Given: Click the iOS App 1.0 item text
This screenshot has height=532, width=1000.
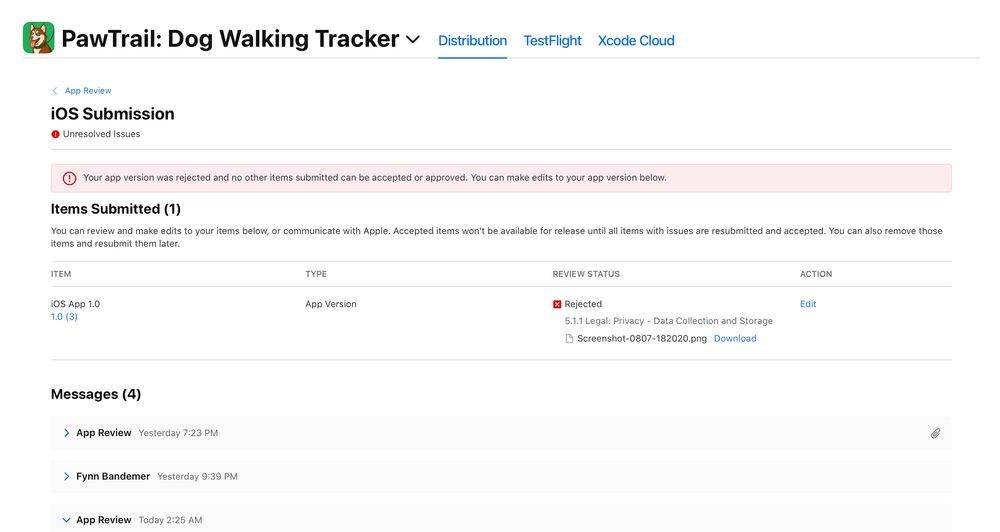Looking at the screenshot, I should click(75, 304).
